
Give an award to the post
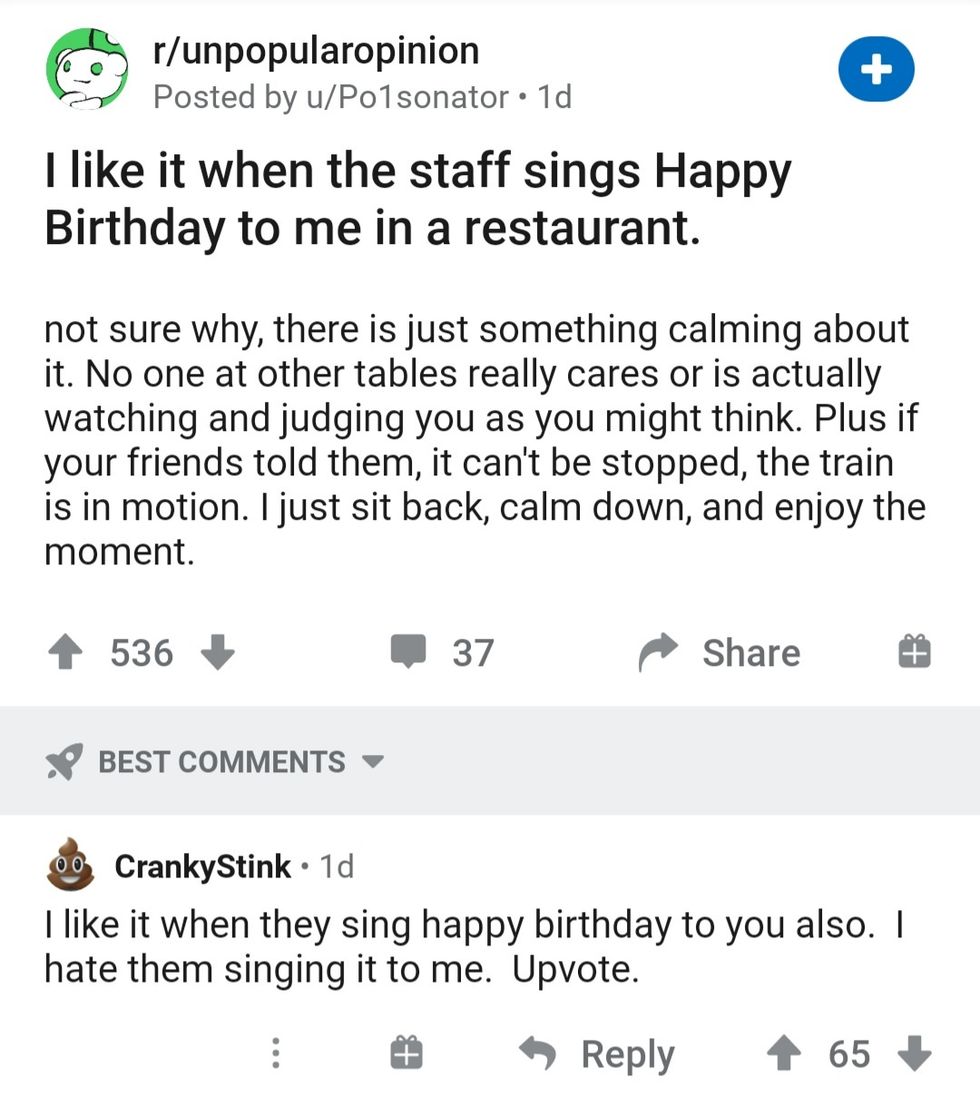(914, 653)
